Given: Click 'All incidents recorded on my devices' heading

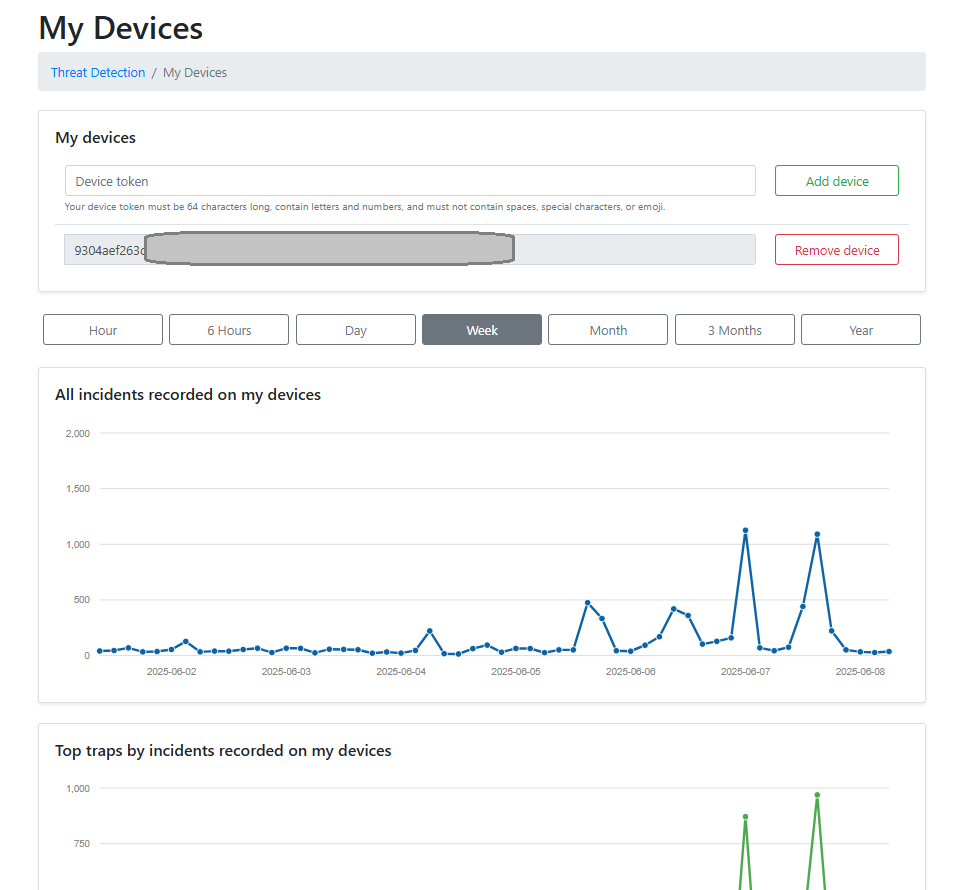Looking at the screenshot, I should (188, 395).
